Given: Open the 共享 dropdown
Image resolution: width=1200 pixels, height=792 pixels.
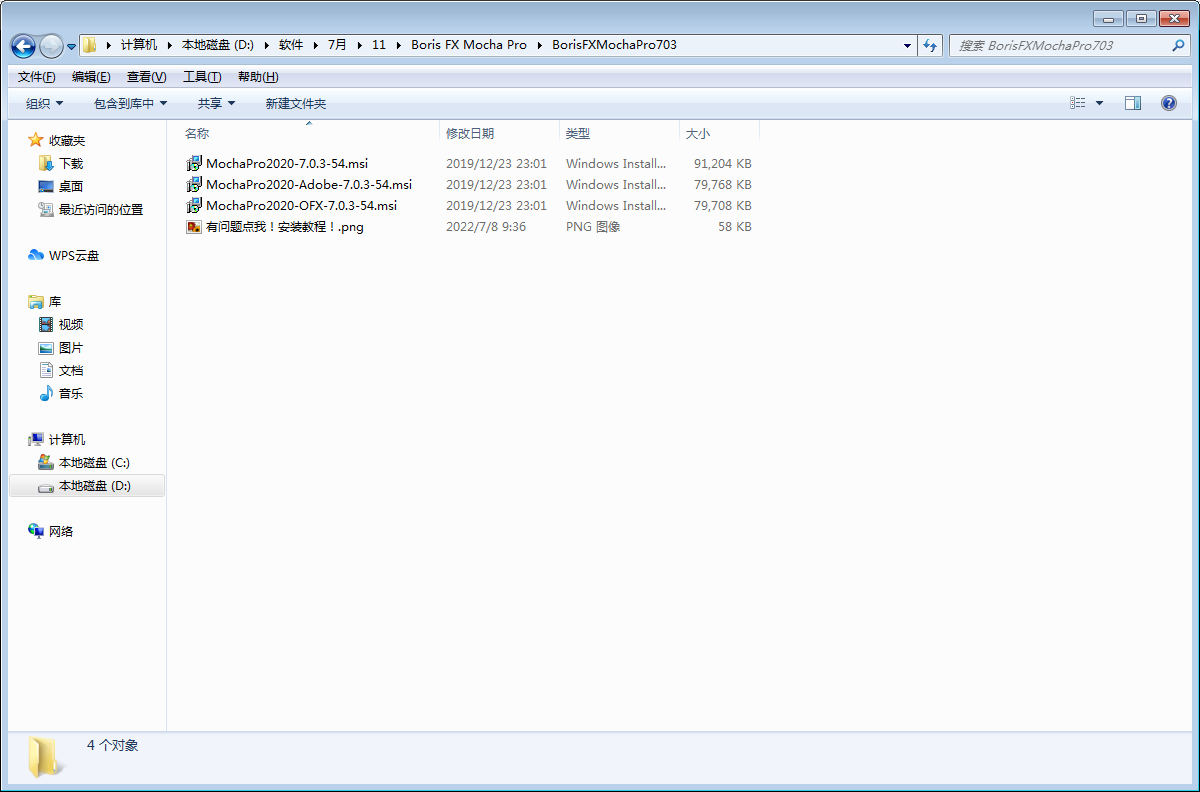Looking at the screenshot, I should point(216,103).
